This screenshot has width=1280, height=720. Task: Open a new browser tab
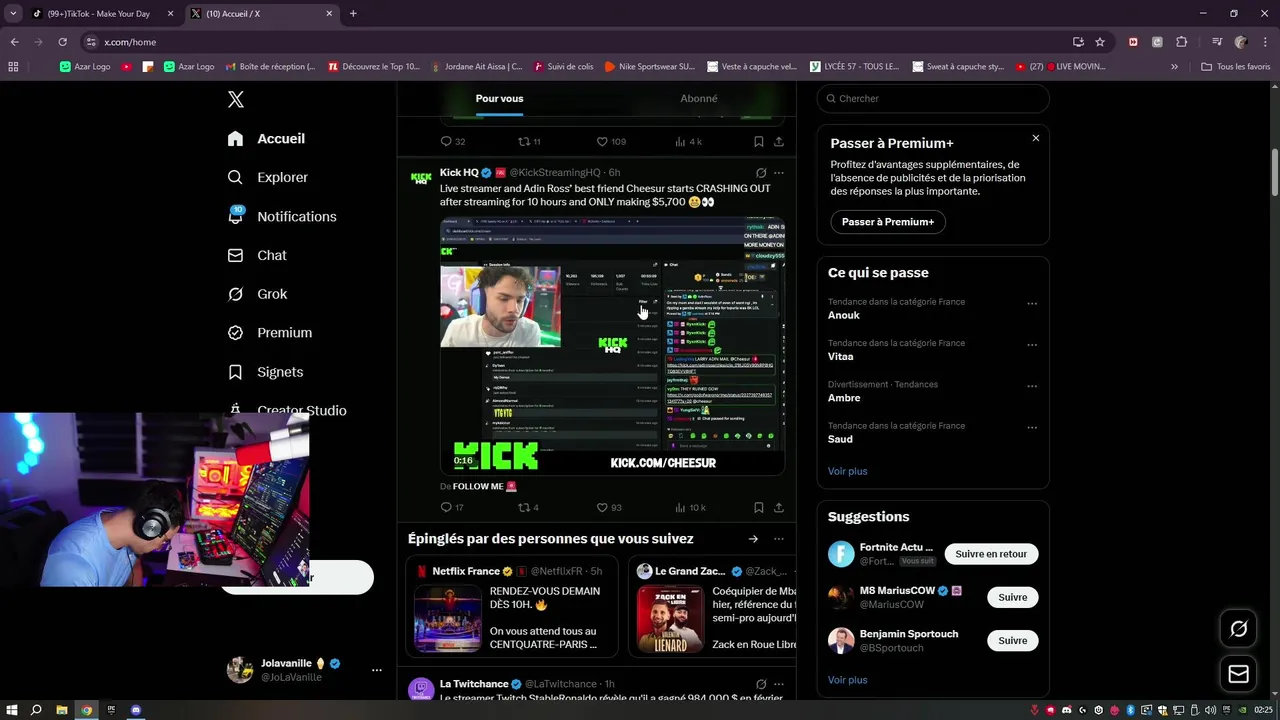point(353,14)
